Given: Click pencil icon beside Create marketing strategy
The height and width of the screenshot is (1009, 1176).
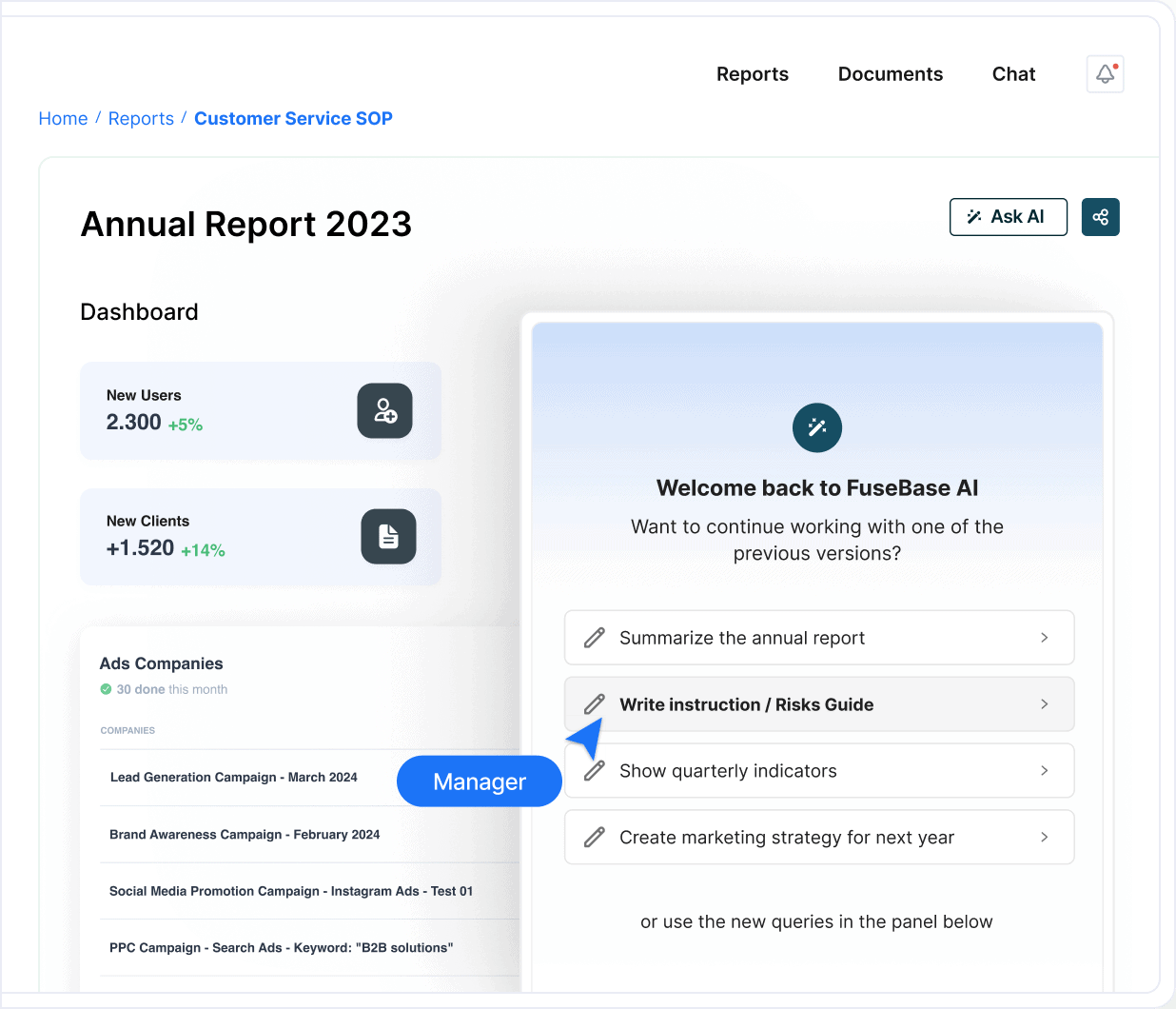Looking at the screenshot, I should tap(595, 838).
